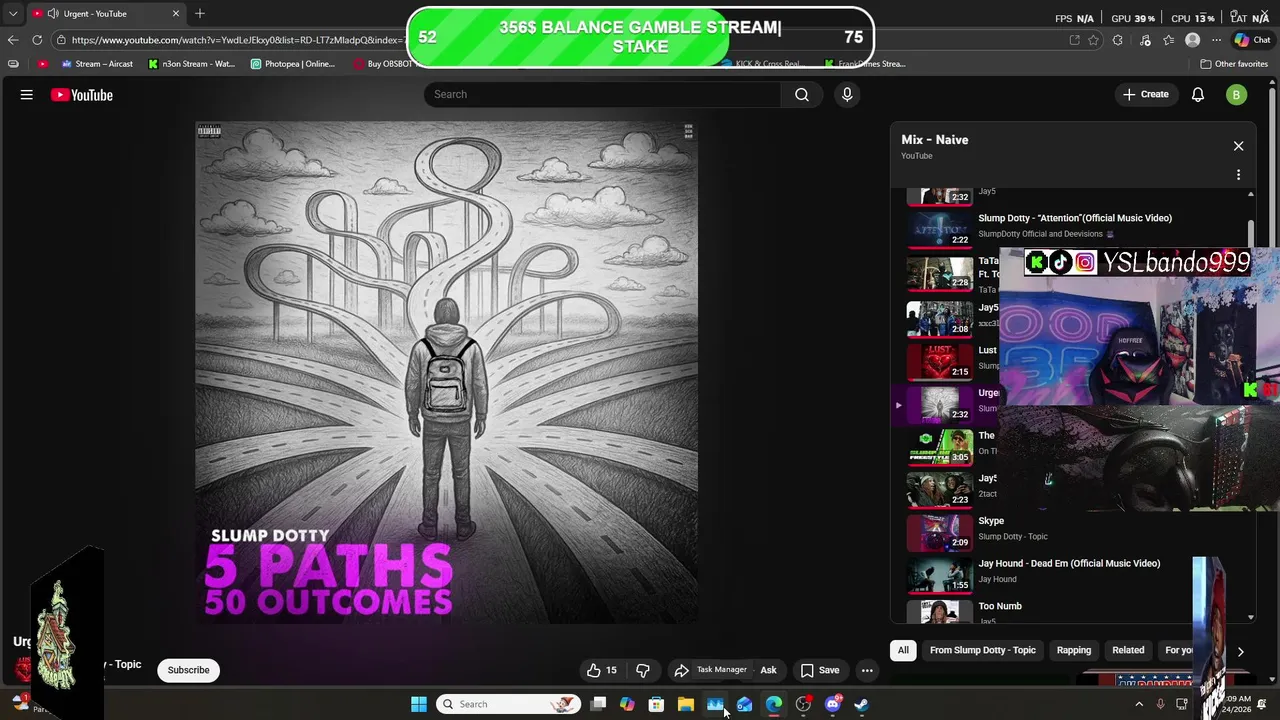
Task: Open OBS Studio from the taskbar
Action: point(803,704)
